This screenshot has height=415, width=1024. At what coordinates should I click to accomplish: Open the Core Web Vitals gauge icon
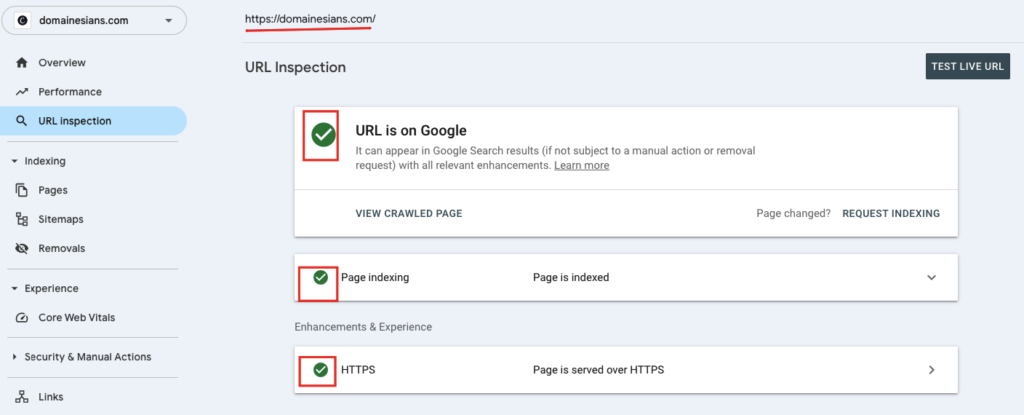[22, 318]
